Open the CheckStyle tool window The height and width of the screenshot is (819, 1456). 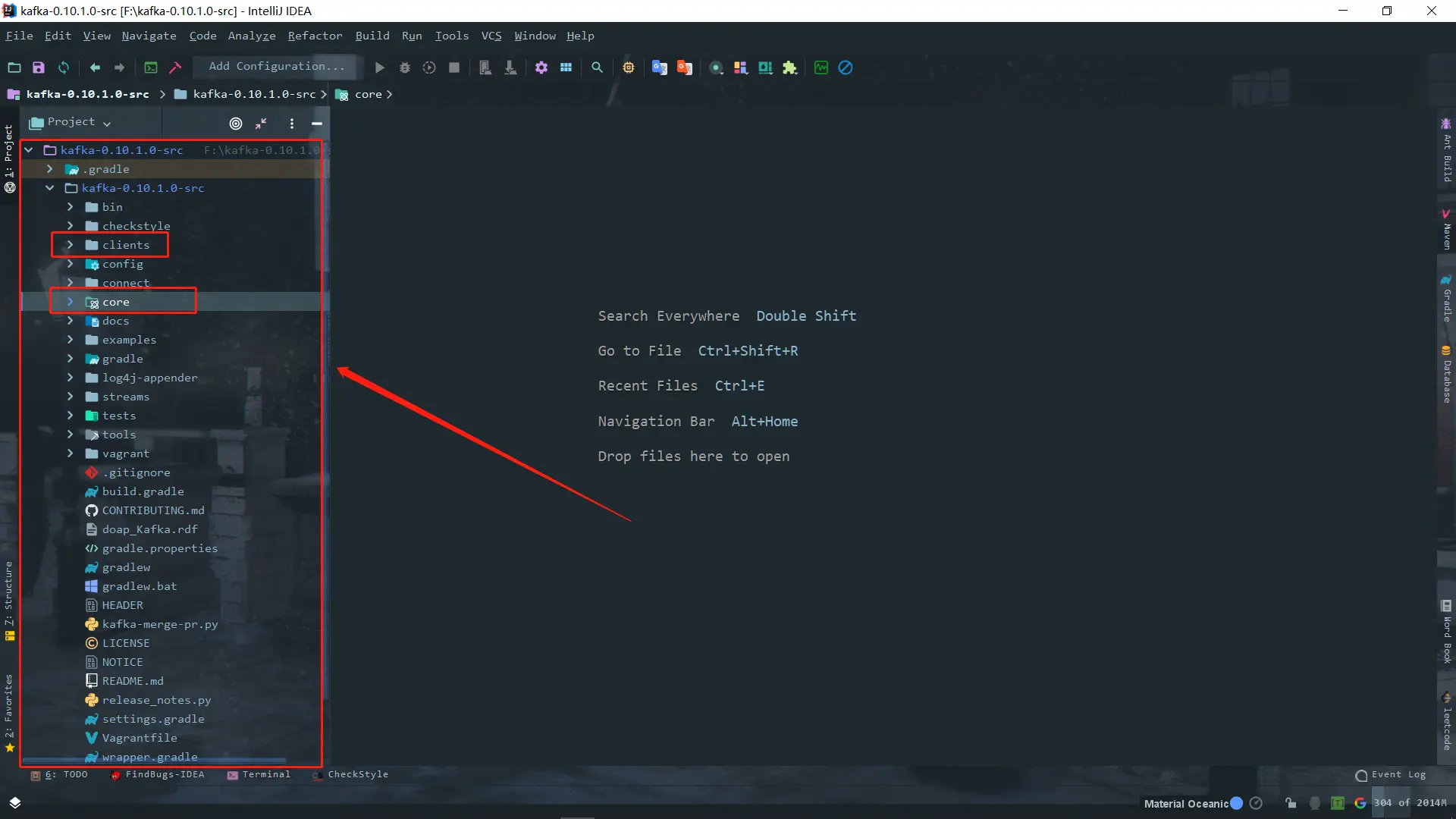tap(350, 774)
